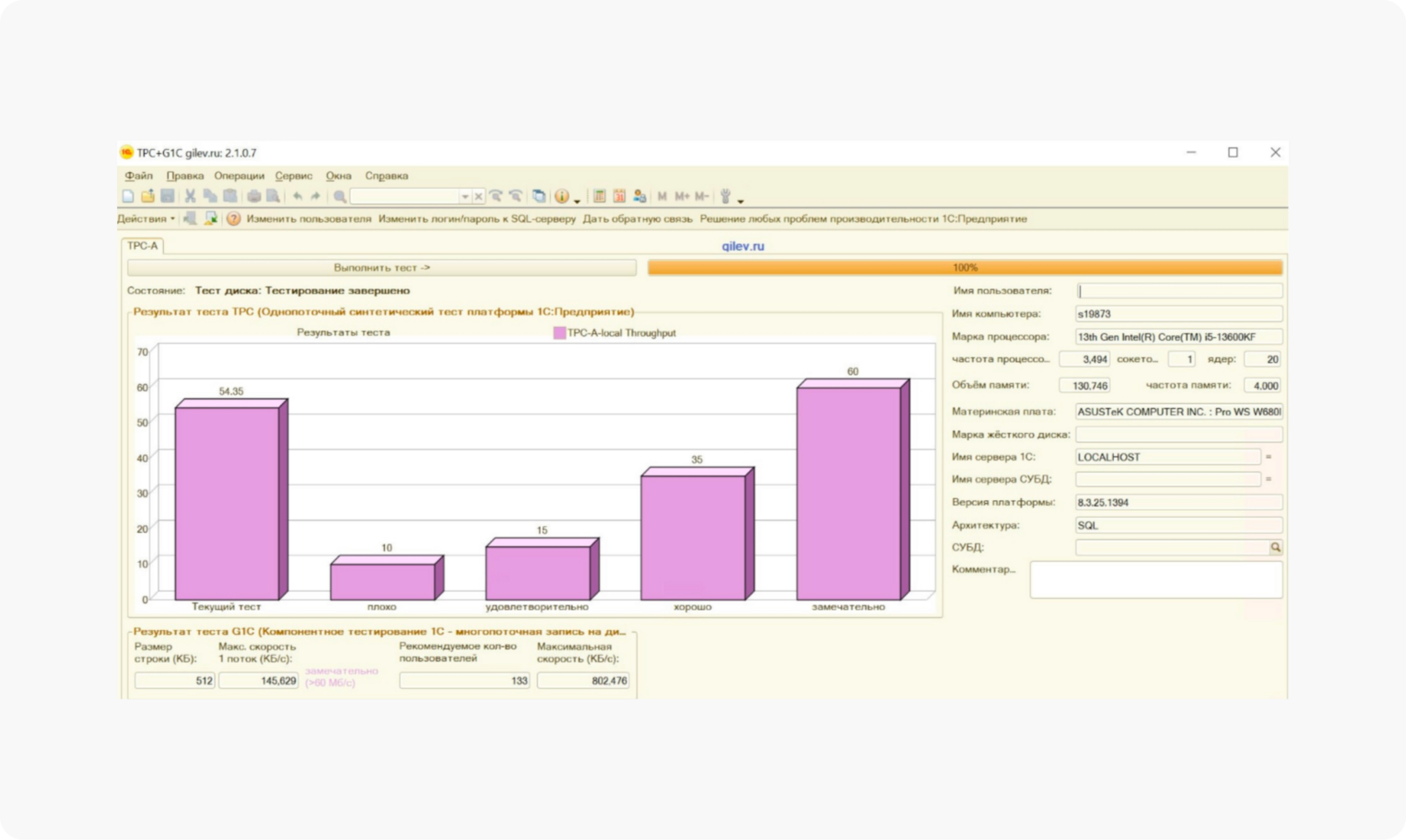Viewport: 1406px width, 840px height.
Task: Open the Сервис menu
Action: (294, 176)
